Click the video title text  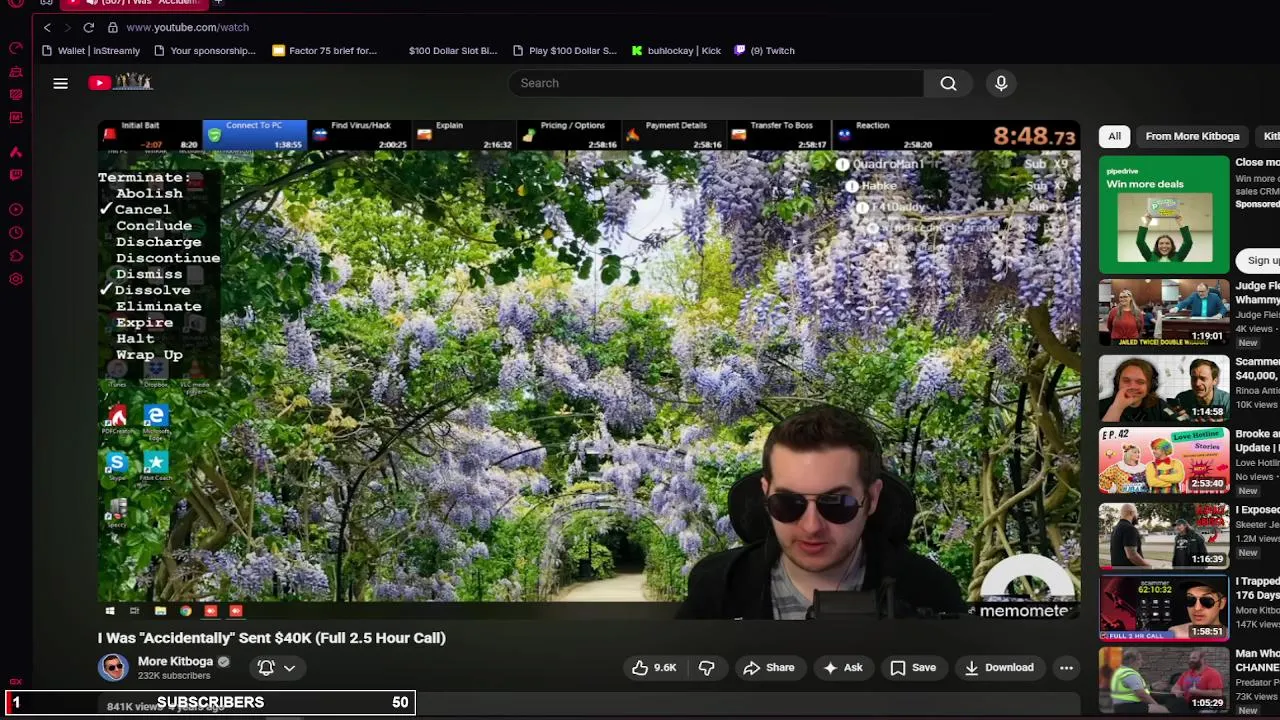click(x=272, y=638)
